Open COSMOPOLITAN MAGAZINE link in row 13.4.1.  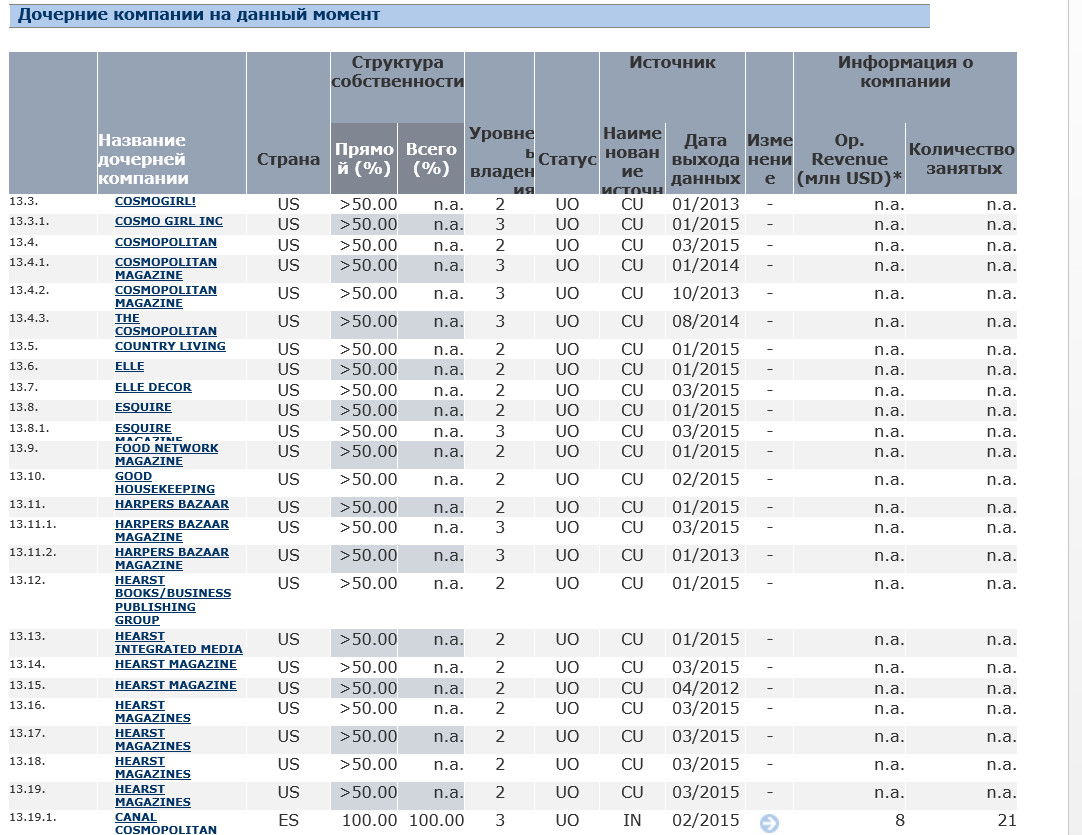pos(166,268)
